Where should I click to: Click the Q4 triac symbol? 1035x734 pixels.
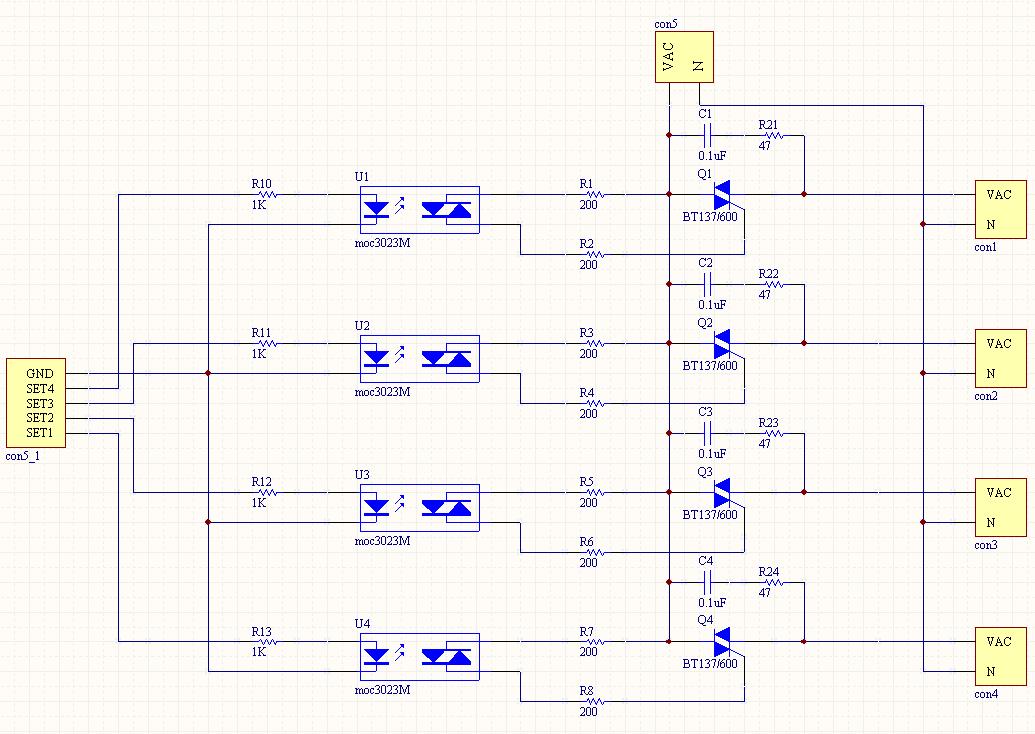tap(722, 642)
